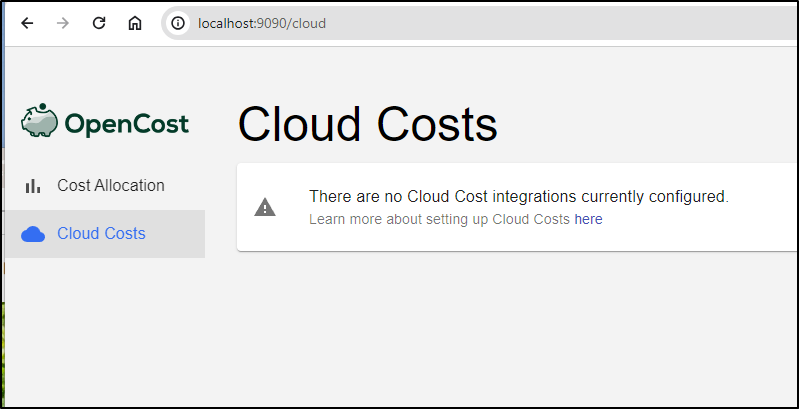View site information icon in address bar
The image size is (799, 409).
click(x=178, y=23)
